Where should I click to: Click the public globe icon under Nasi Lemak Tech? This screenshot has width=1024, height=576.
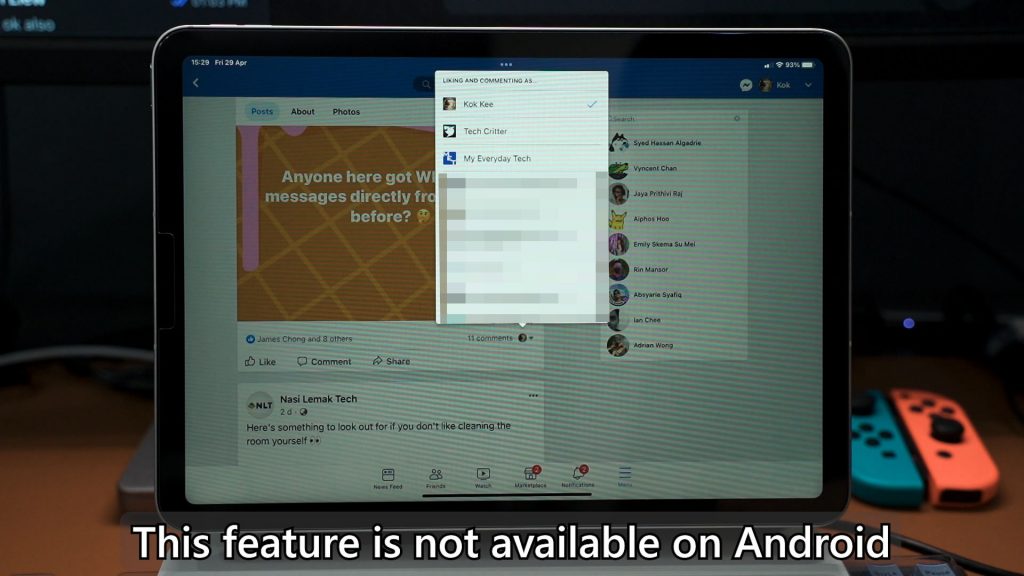(303, 412)
